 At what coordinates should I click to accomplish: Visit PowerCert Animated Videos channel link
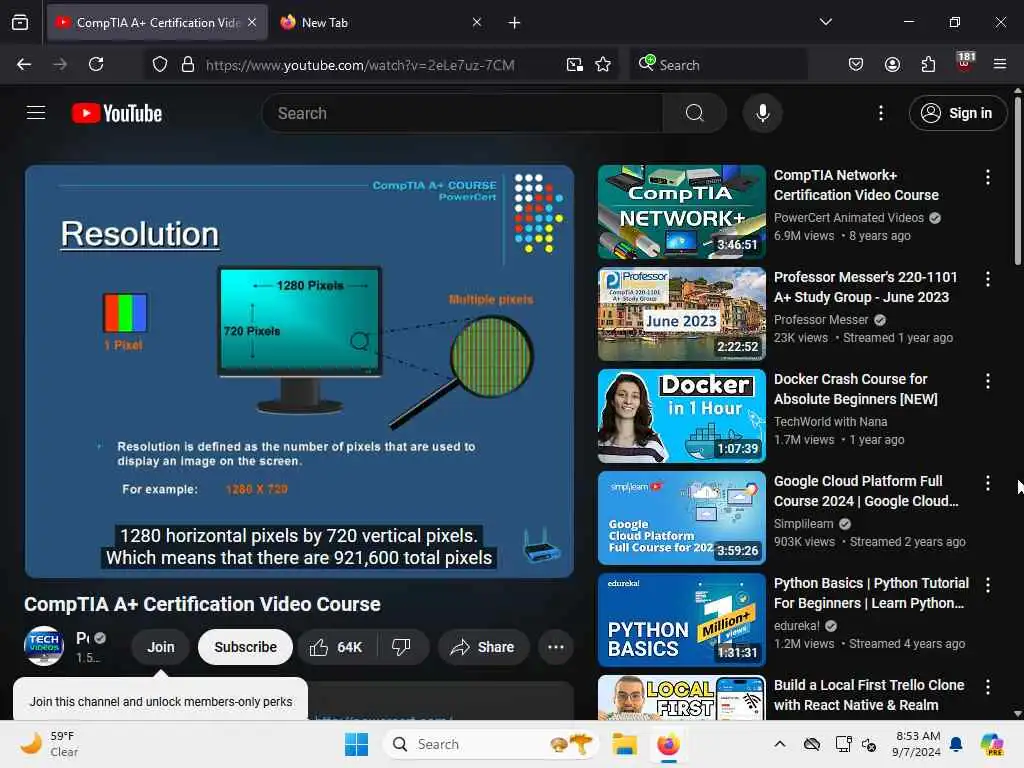click(848, 217)
